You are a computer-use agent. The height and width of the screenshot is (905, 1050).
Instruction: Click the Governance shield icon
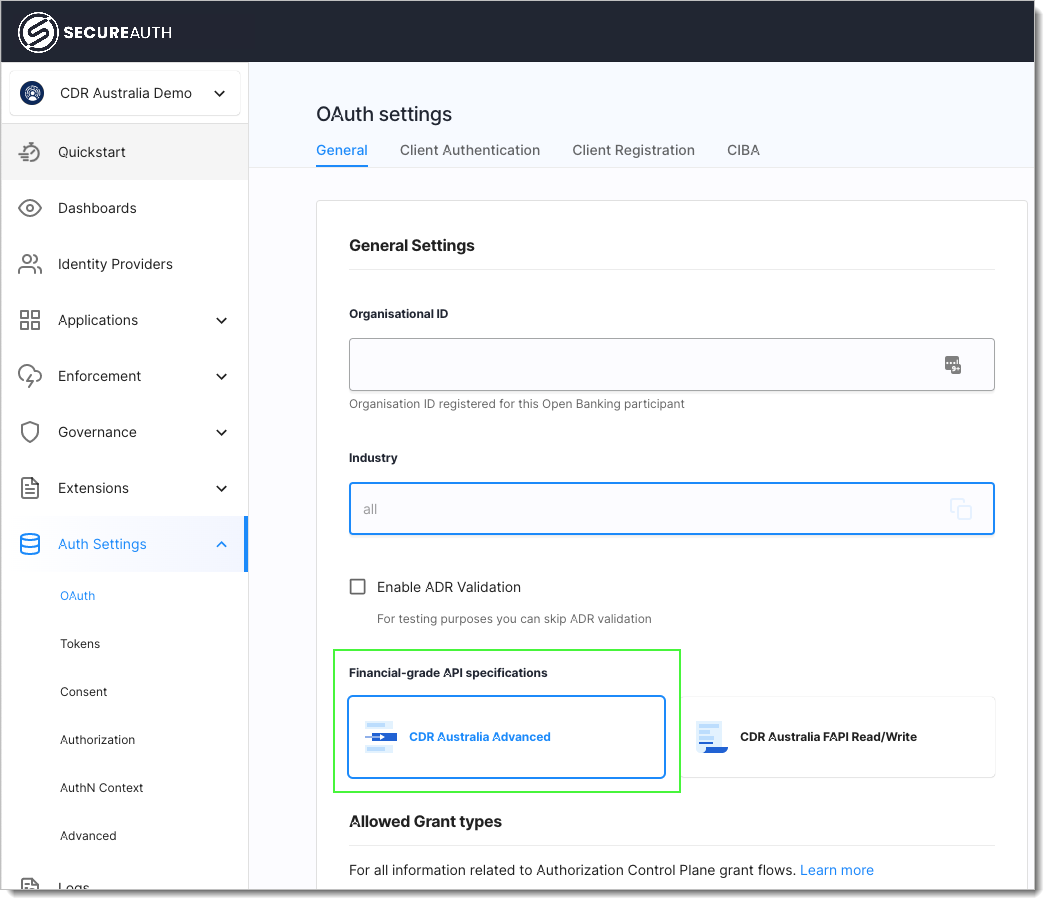[29, 432]
